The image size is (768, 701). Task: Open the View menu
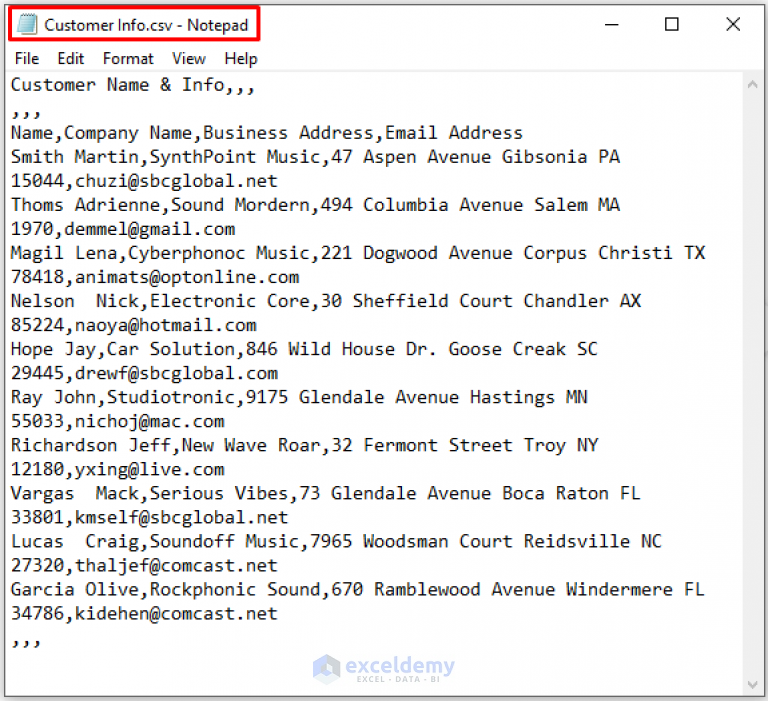tap(189, 59)
